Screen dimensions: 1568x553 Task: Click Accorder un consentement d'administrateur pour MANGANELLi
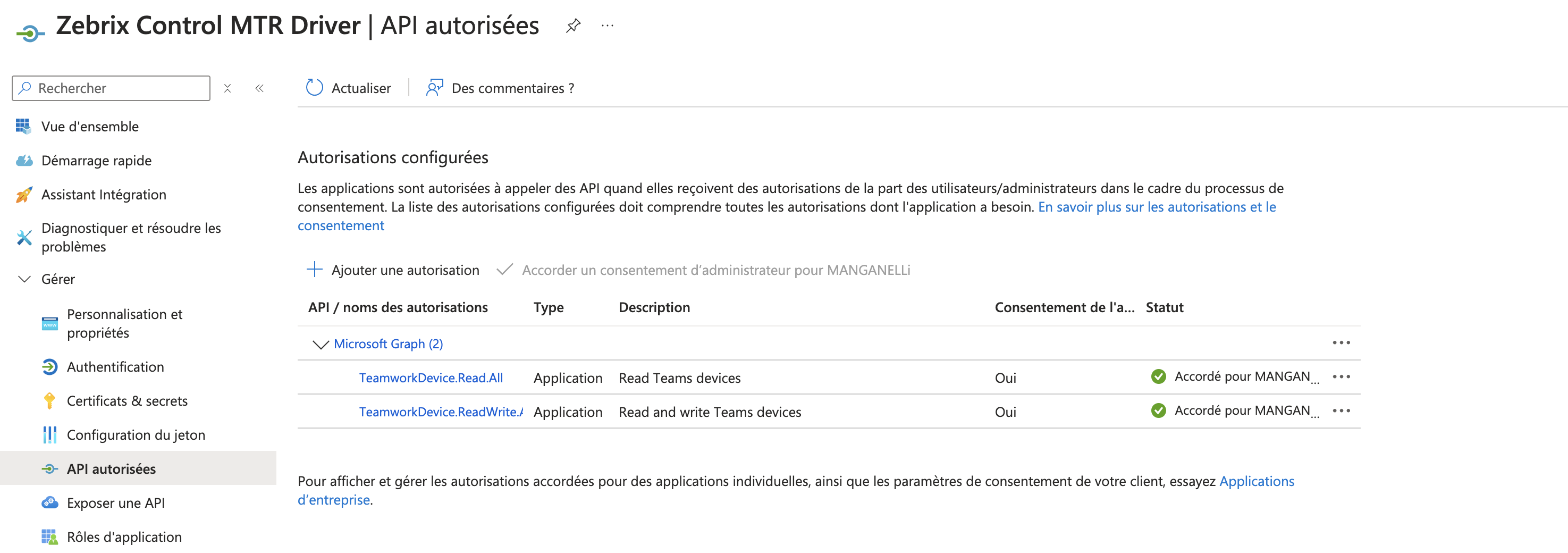click(x=703, y=269)
